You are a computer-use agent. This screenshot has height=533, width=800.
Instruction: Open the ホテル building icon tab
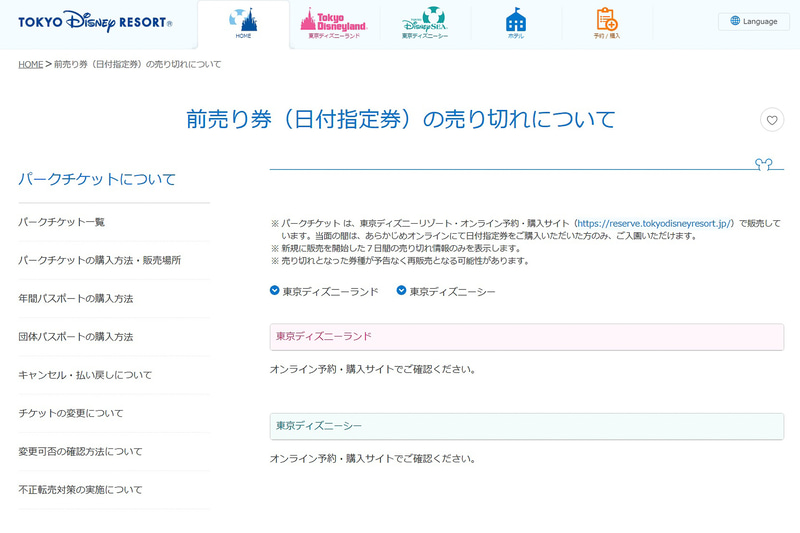[x=516, y=24]
